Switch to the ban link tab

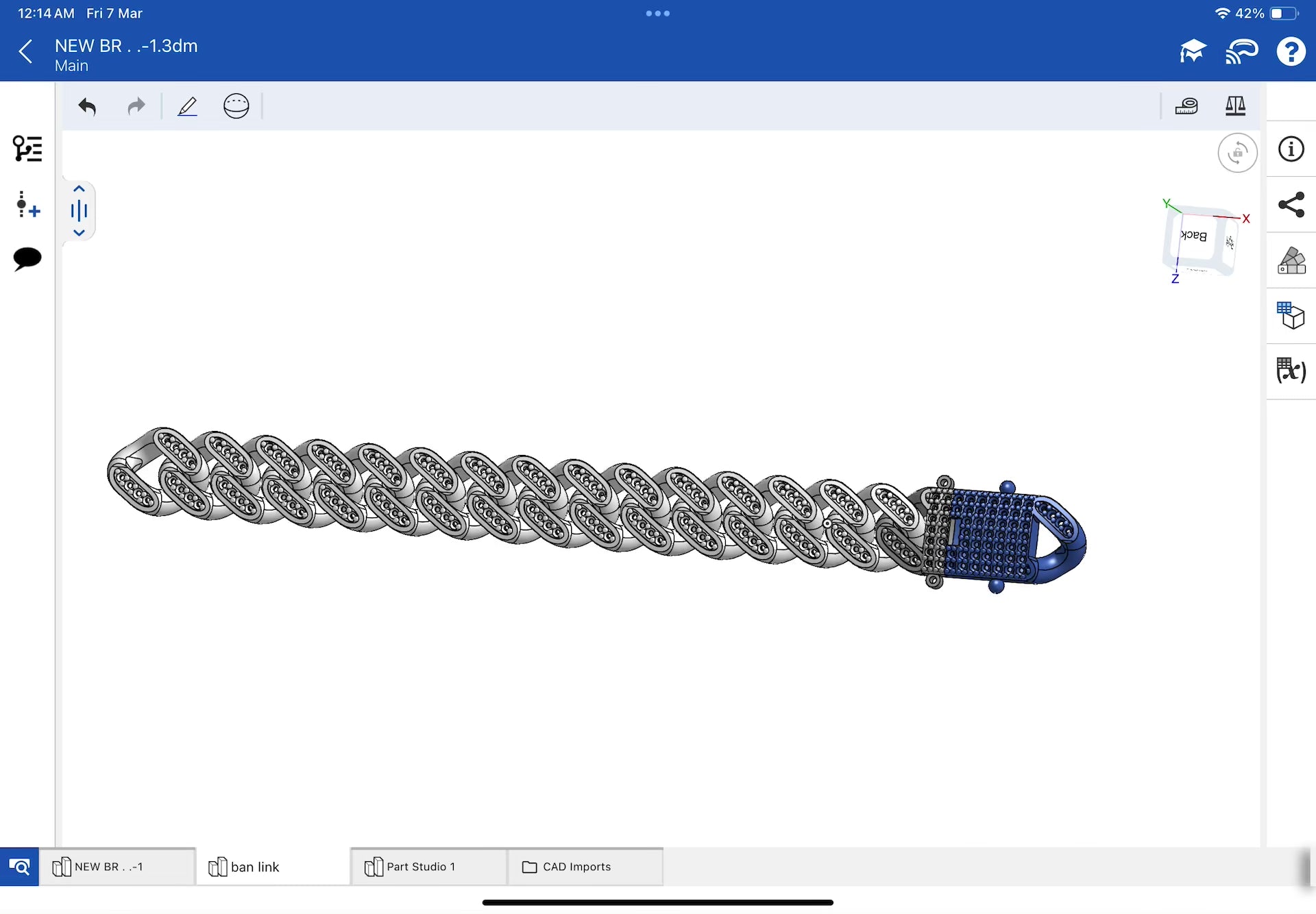click(254, 867)
